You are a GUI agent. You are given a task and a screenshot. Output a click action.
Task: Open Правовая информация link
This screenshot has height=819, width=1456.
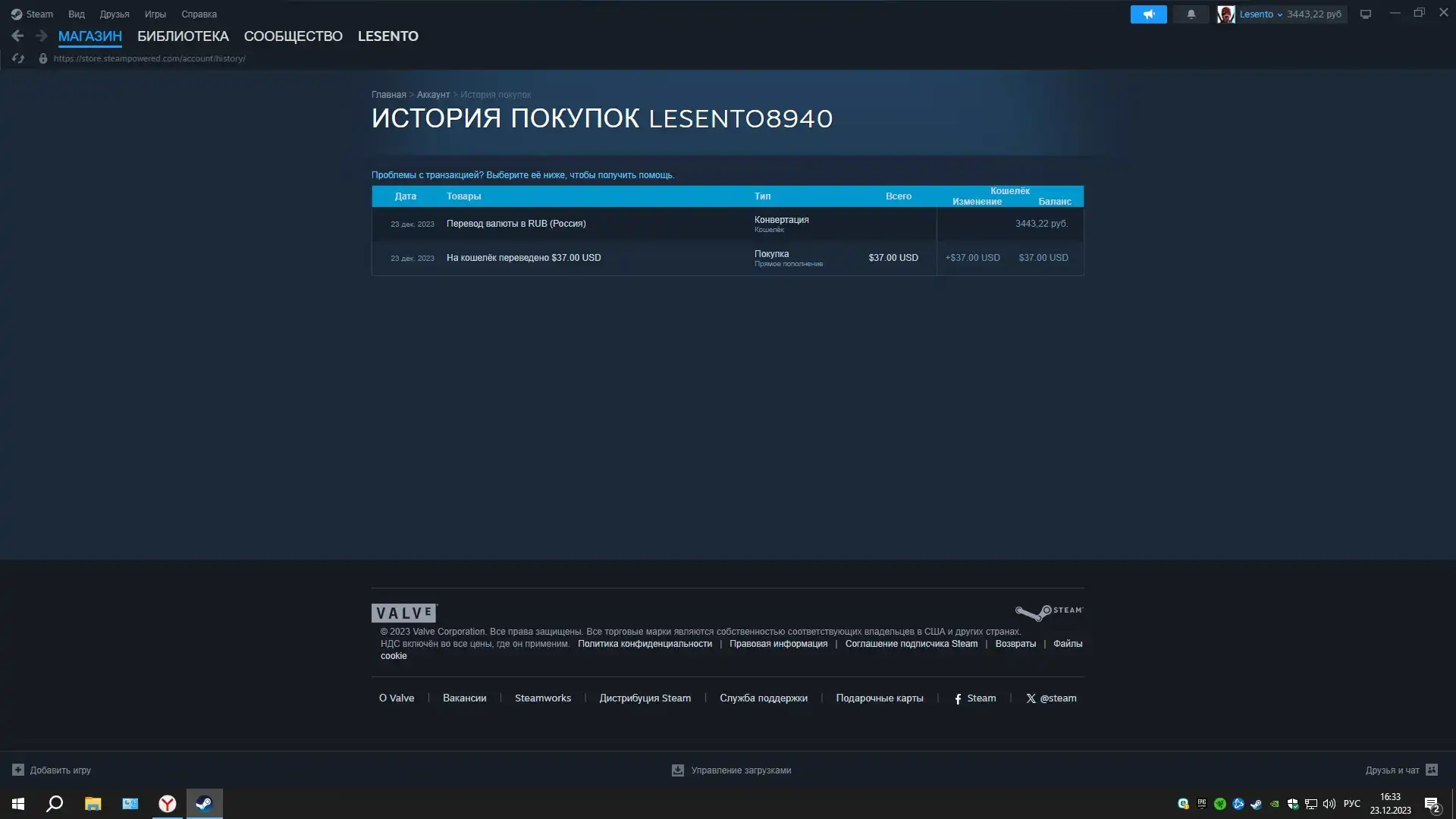coord(778,644)
